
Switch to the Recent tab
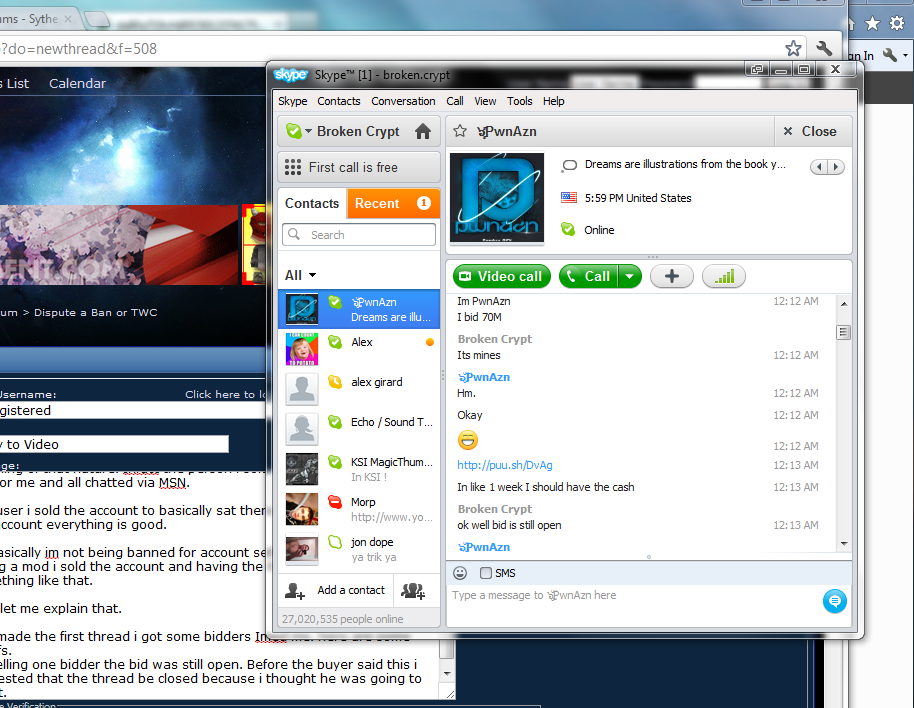tap(393, 203)
